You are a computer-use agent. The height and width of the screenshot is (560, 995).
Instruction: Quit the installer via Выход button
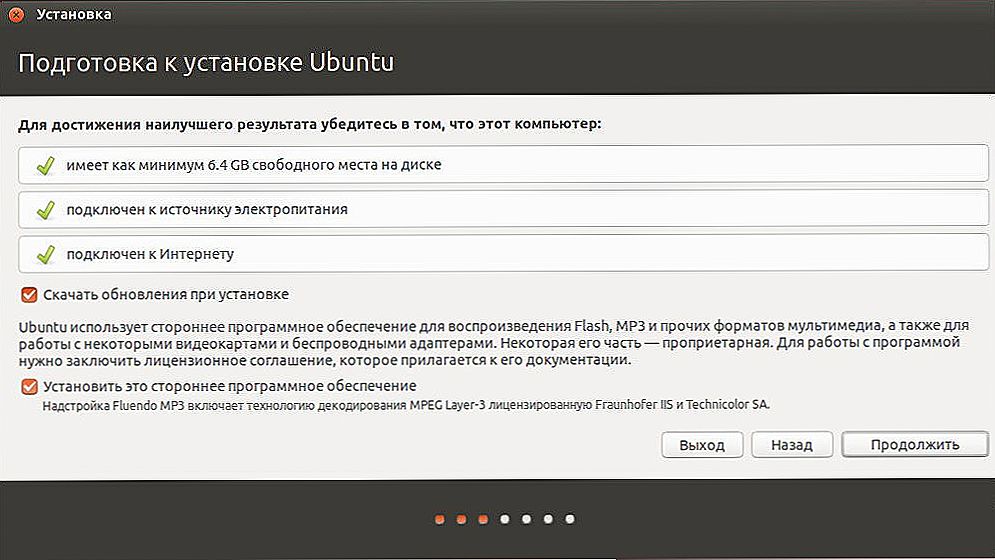click(x=702, y=444)
